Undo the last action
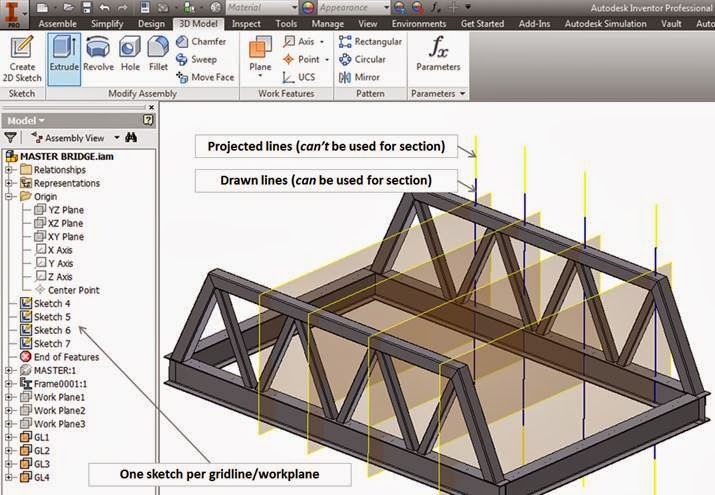Viewport: 715px width, 495px height. point(104,7)
